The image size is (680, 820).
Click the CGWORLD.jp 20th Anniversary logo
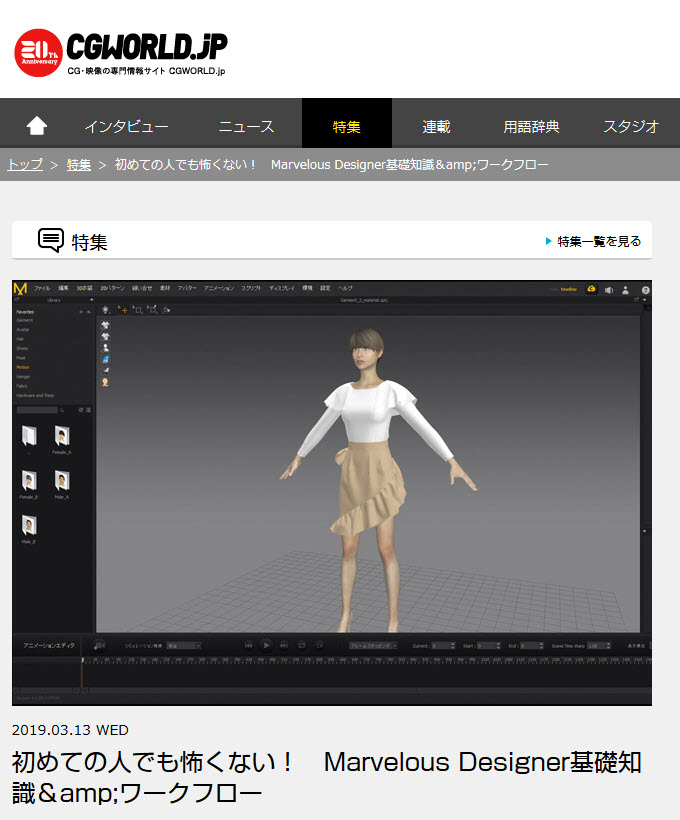click(121, 53)
